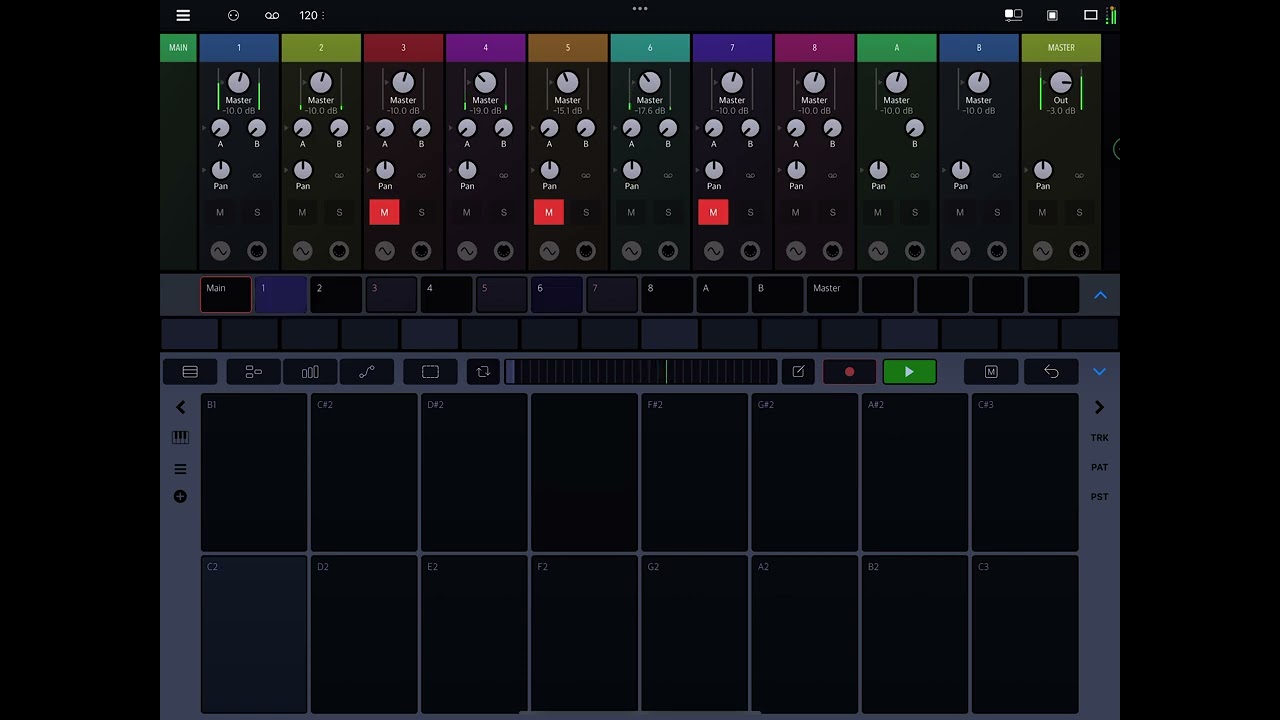Open channel 1 MIDI connector icon

[257, 251]
